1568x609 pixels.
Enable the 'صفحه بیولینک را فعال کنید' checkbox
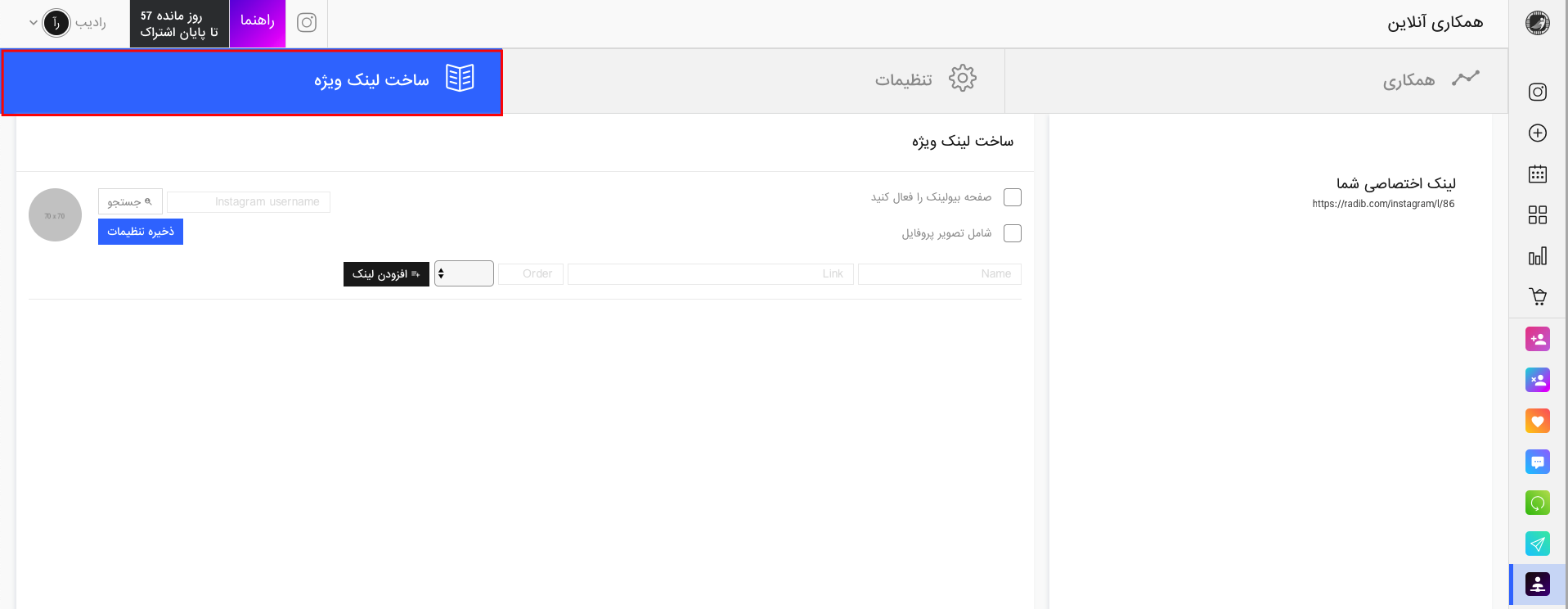(1012, 197)
